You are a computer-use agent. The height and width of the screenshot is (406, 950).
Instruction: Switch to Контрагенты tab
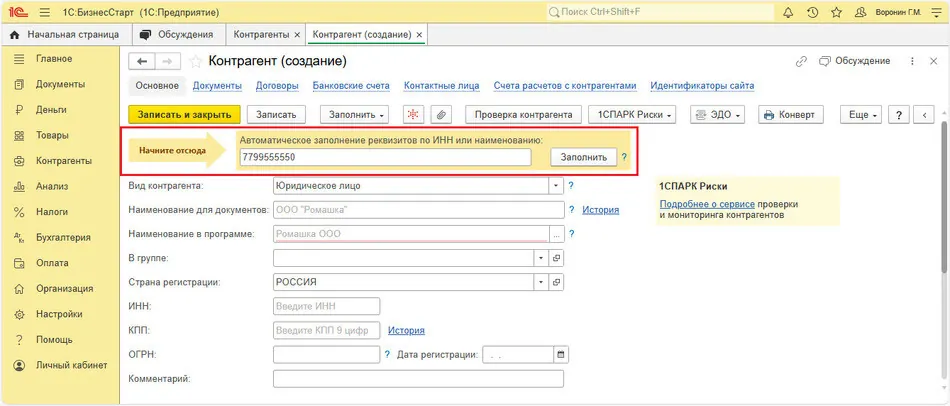261,35
